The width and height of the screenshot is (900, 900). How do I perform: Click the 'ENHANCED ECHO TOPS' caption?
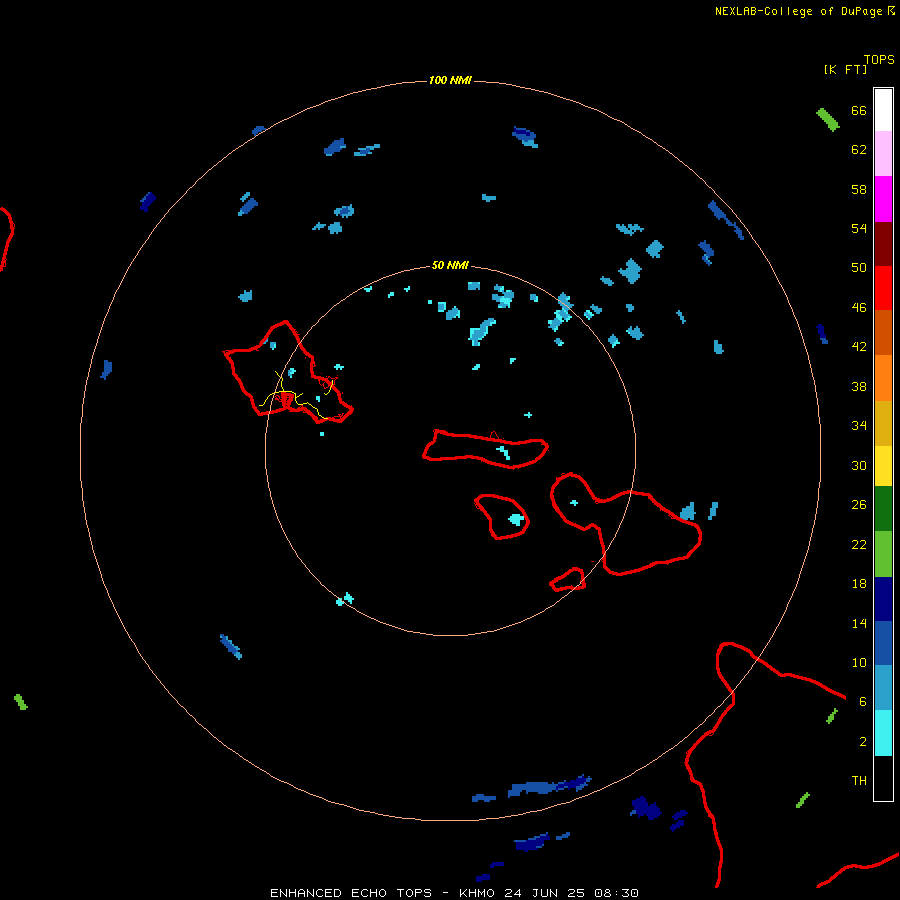coord(351,893)
